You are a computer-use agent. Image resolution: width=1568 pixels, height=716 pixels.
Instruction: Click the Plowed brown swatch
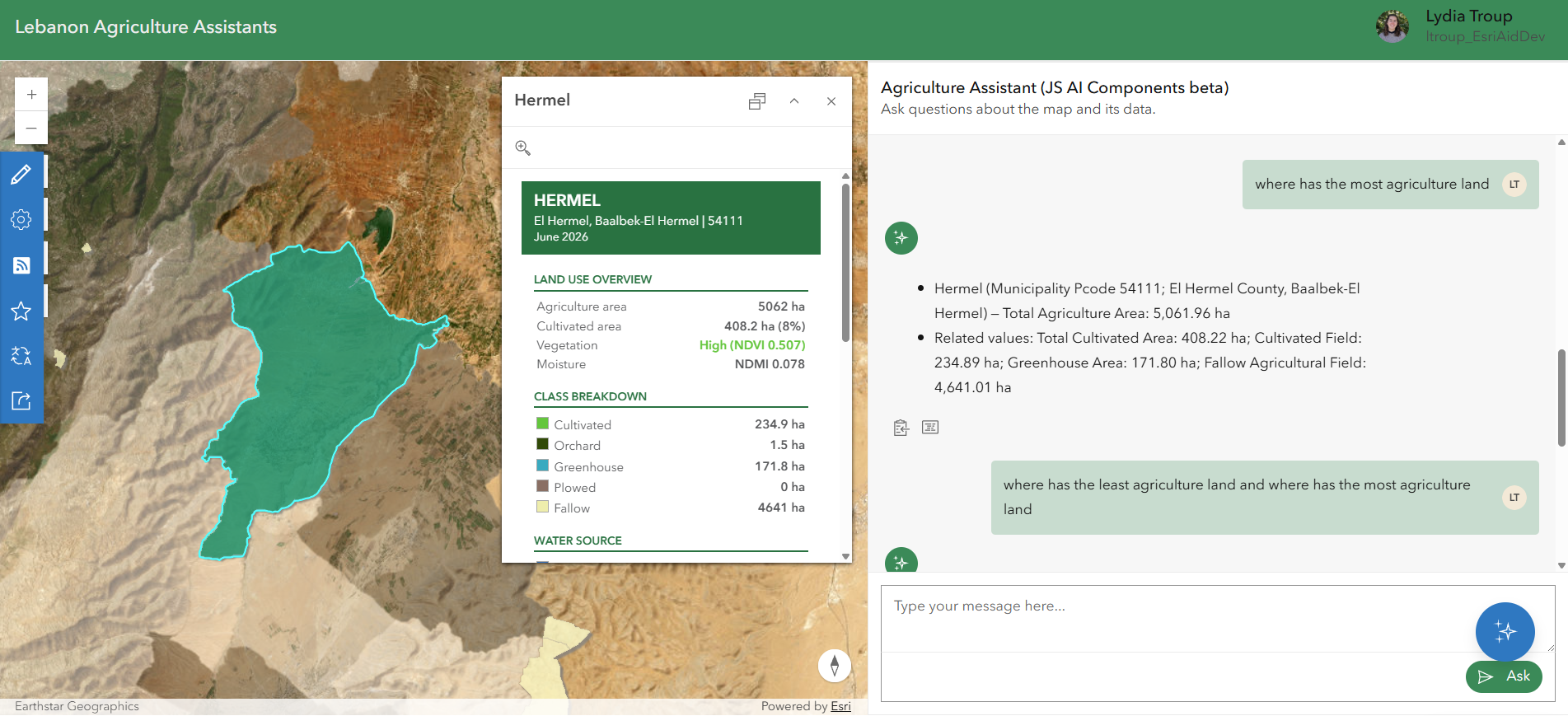542,486
